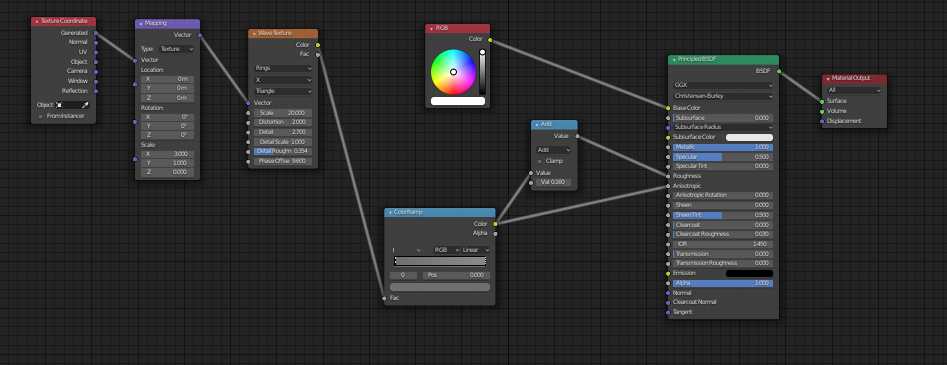Click the Emission input socket

pos(668,273)
